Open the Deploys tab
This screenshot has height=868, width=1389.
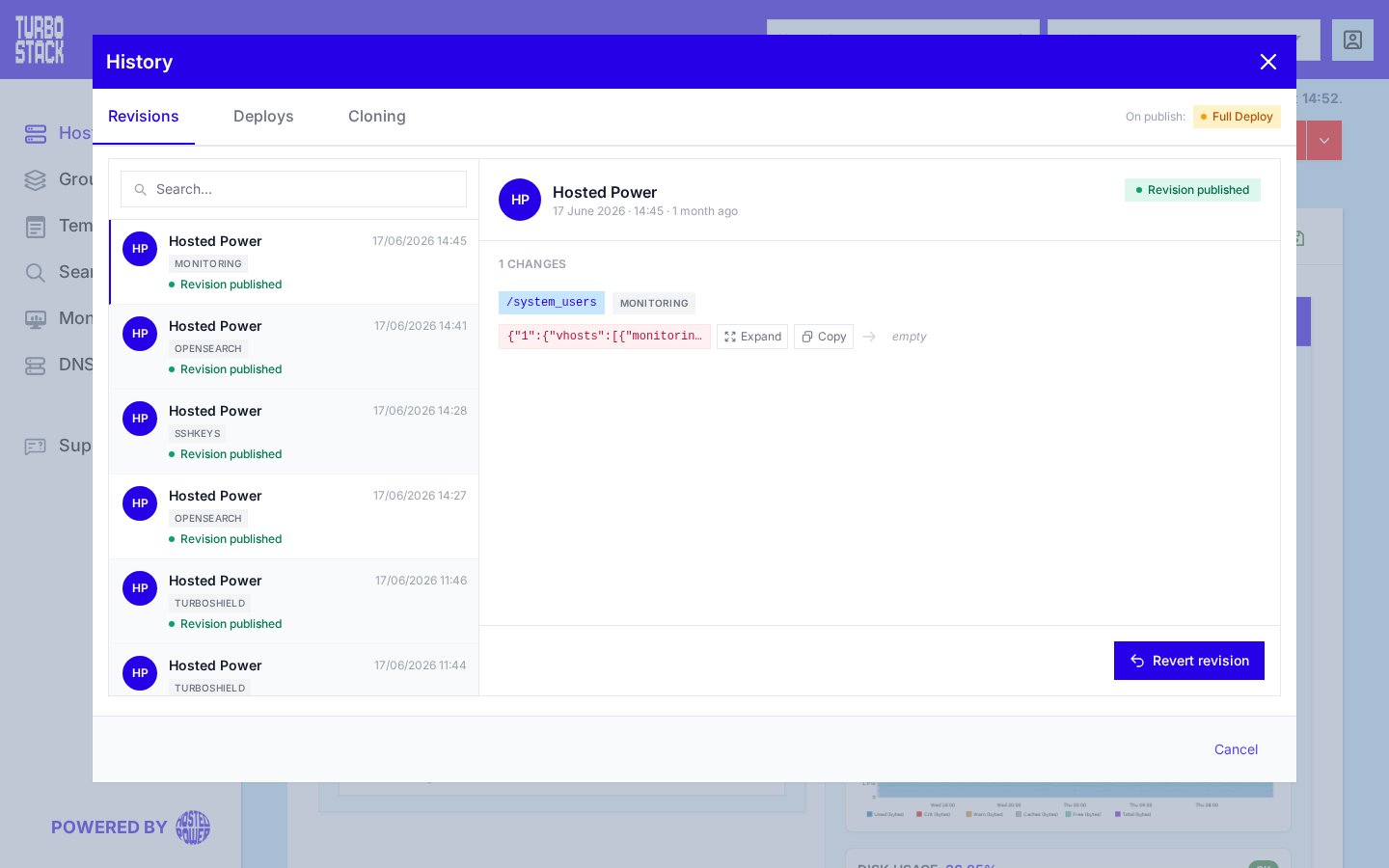click(x=263, y=117)
